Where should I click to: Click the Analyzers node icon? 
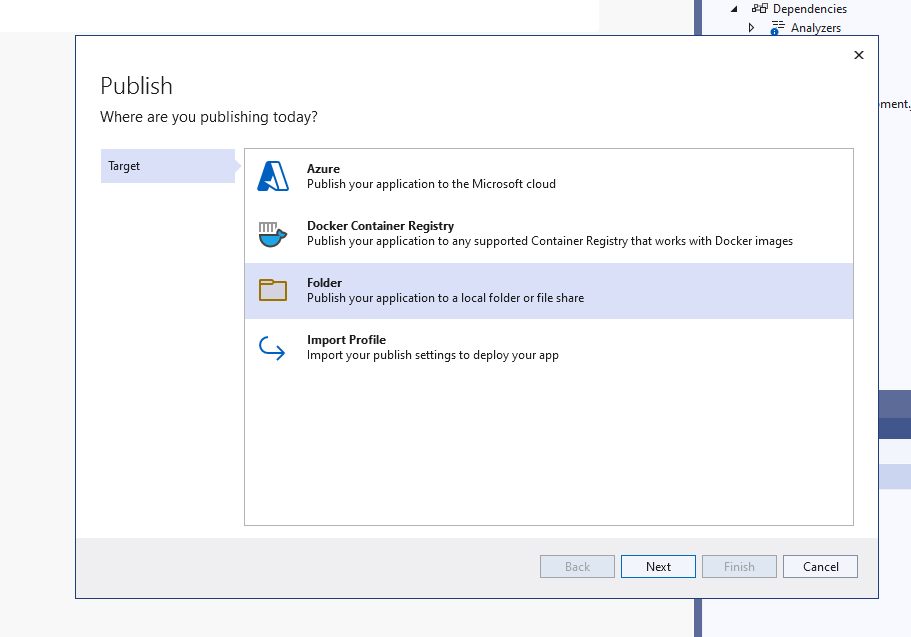777,27
